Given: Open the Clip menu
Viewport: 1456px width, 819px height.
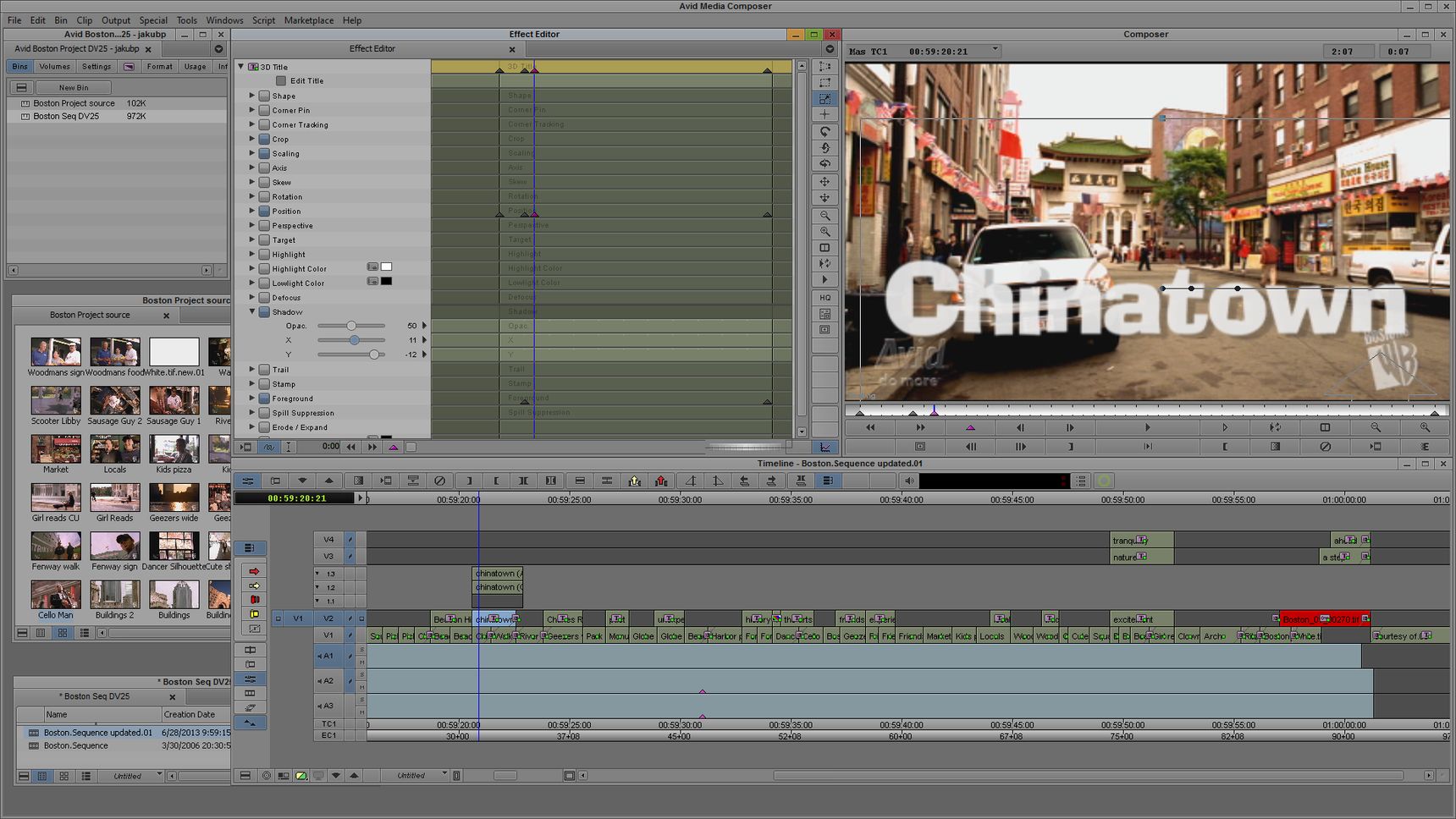Looking at the screenshot, I should [x=85, y=20].
